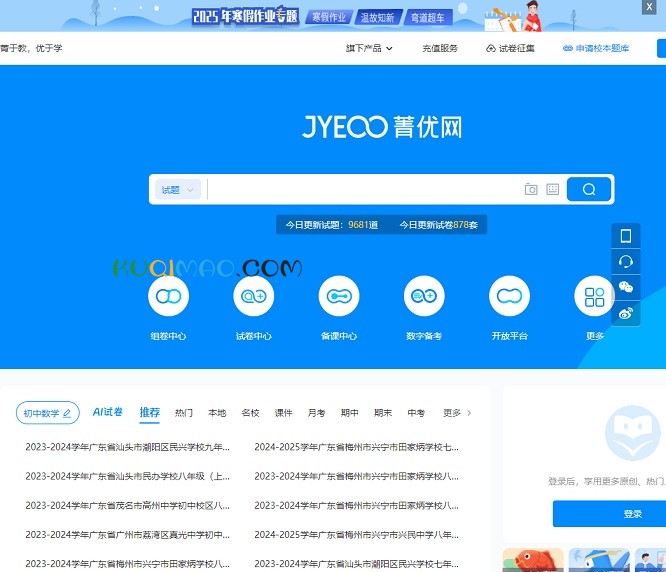Click the blue magnifier search button
666x572 pixels.
pos(589,189)
